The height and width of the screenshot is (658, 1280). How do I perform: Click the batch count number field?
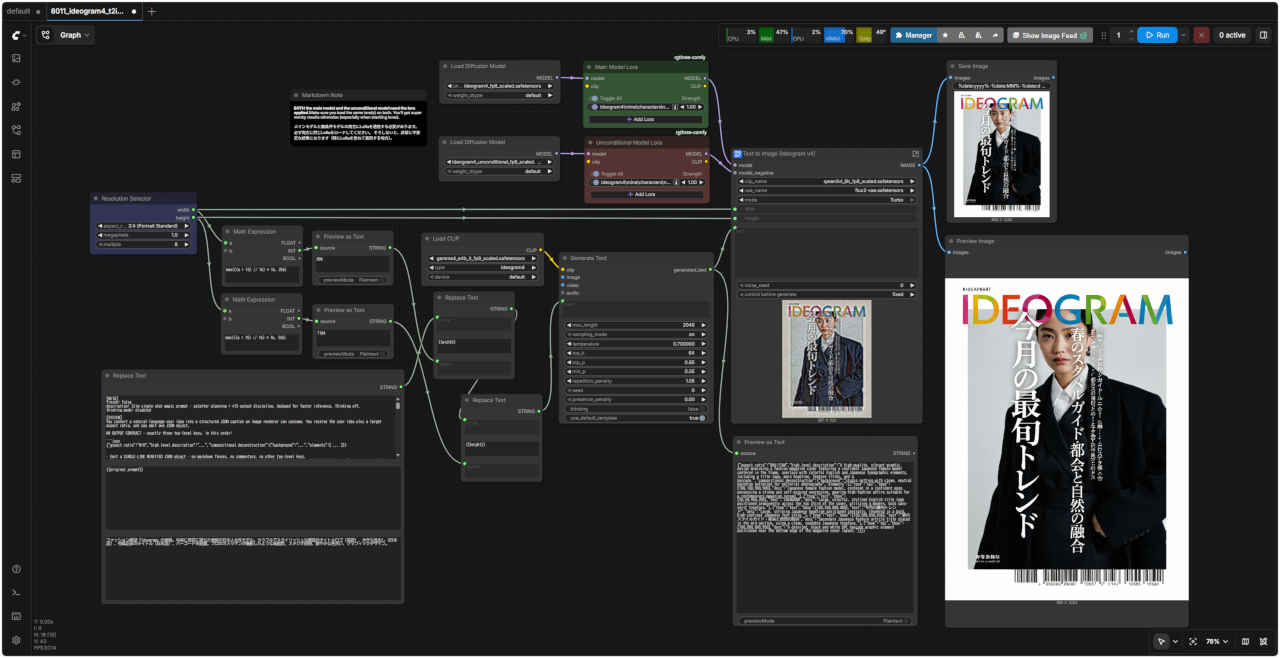click(1118, 35)
